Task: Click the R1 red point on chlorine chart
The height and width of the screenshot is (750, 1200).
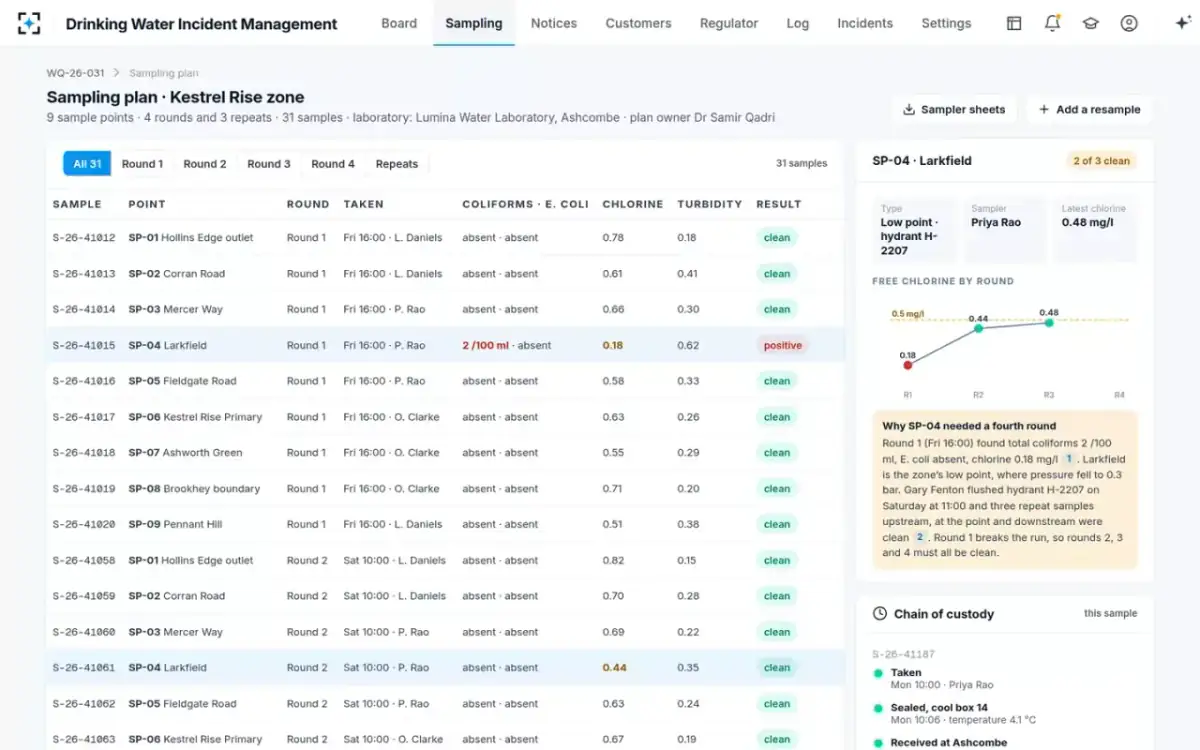Action: tap(908, 365)
